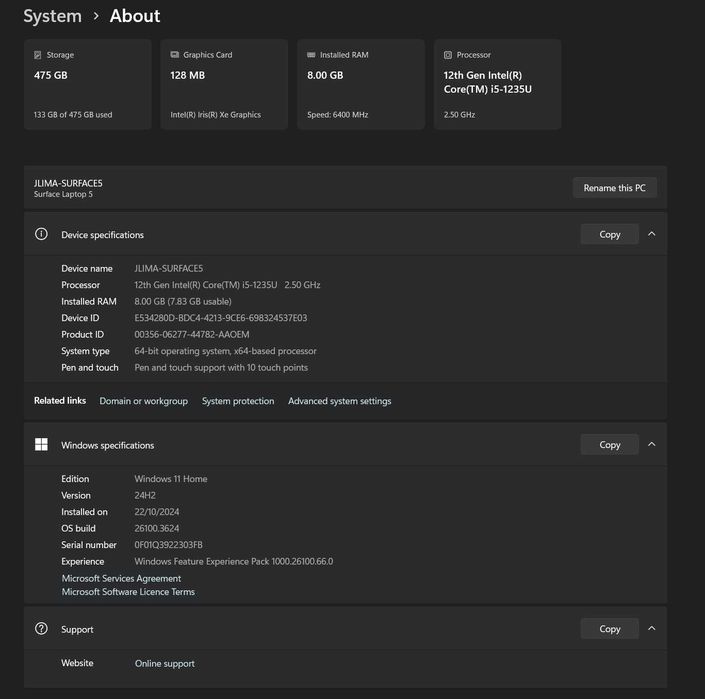The width and height of the screenshot is (705, 699).
Task: Click the Support question mark icon
Action: pyautogui.click(x=41, y=629)
